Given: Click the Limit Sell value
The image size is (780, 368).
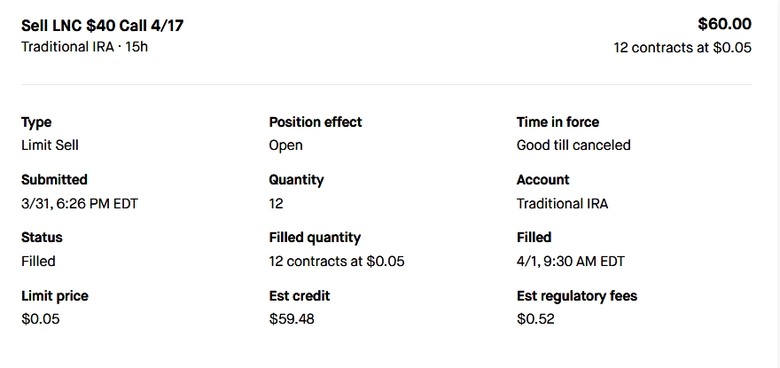Looking at the screenshot, I should [x=50, y=145].
